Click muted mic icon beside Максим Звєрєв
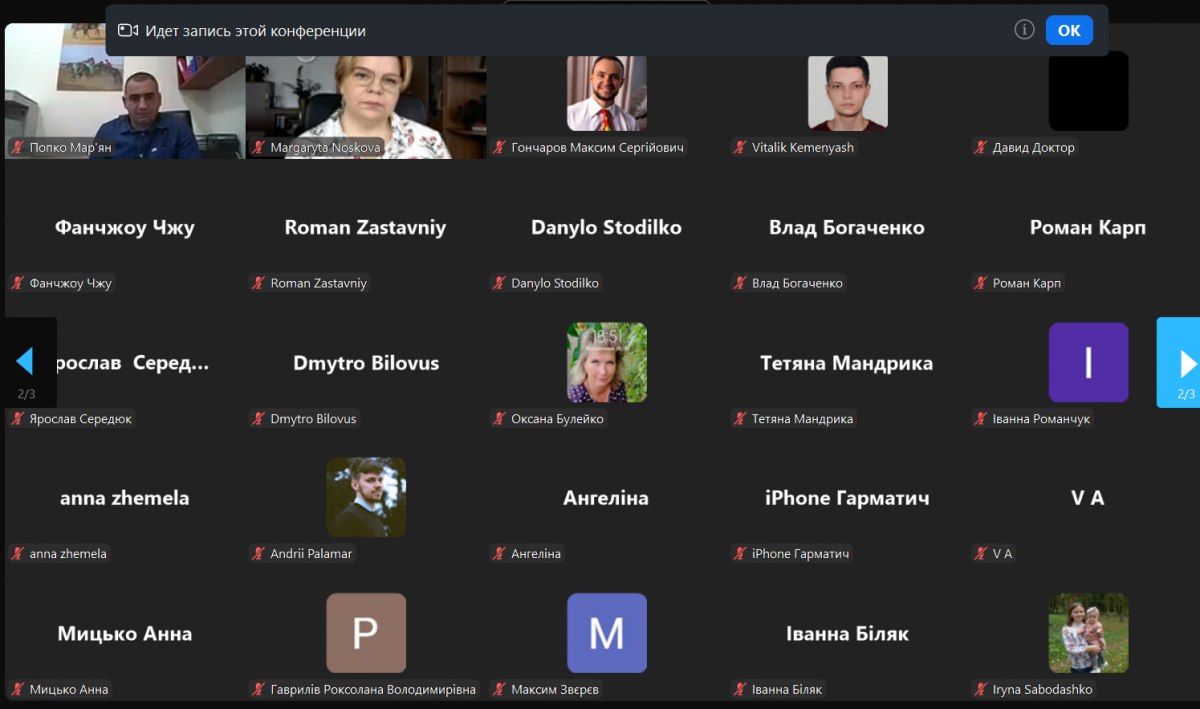 click(x=499, y=690)
